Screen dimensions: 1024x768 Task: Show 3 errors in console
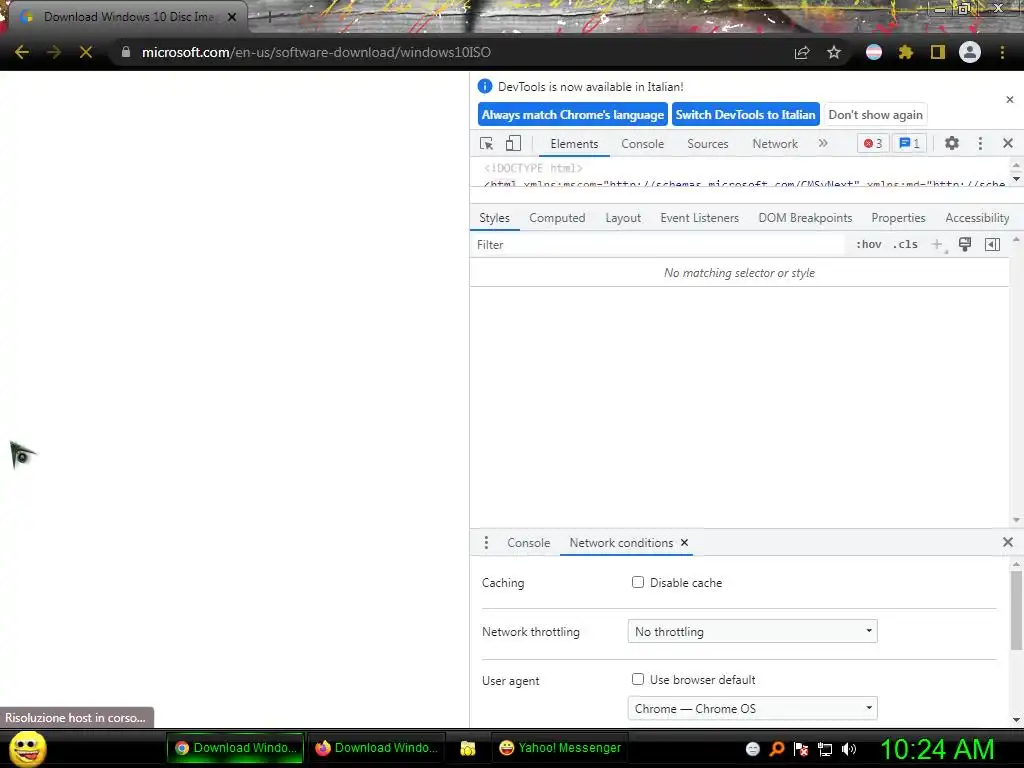(873, 144)
